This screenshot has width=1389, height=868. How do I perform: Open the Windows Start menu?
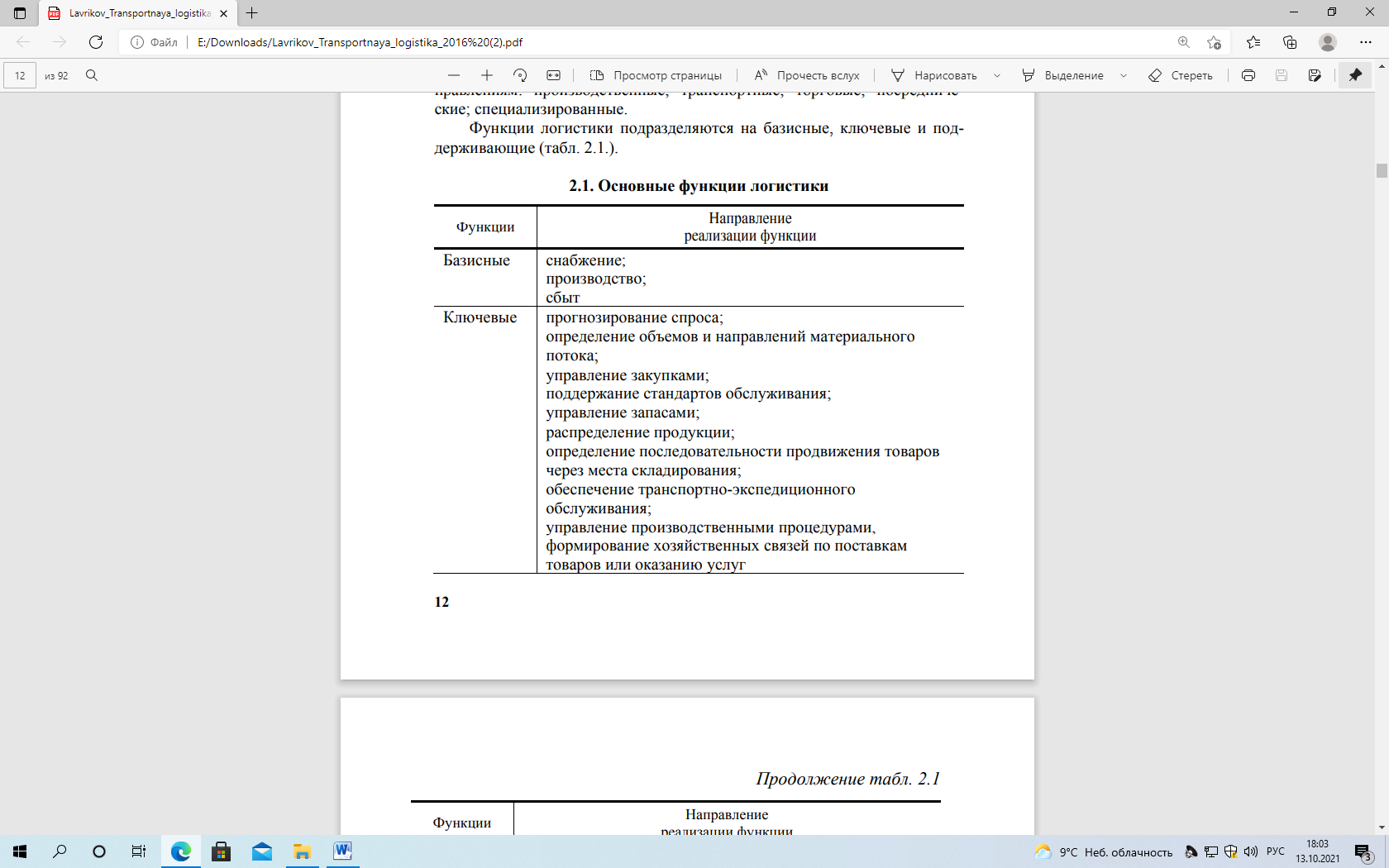tap(20, 851)
